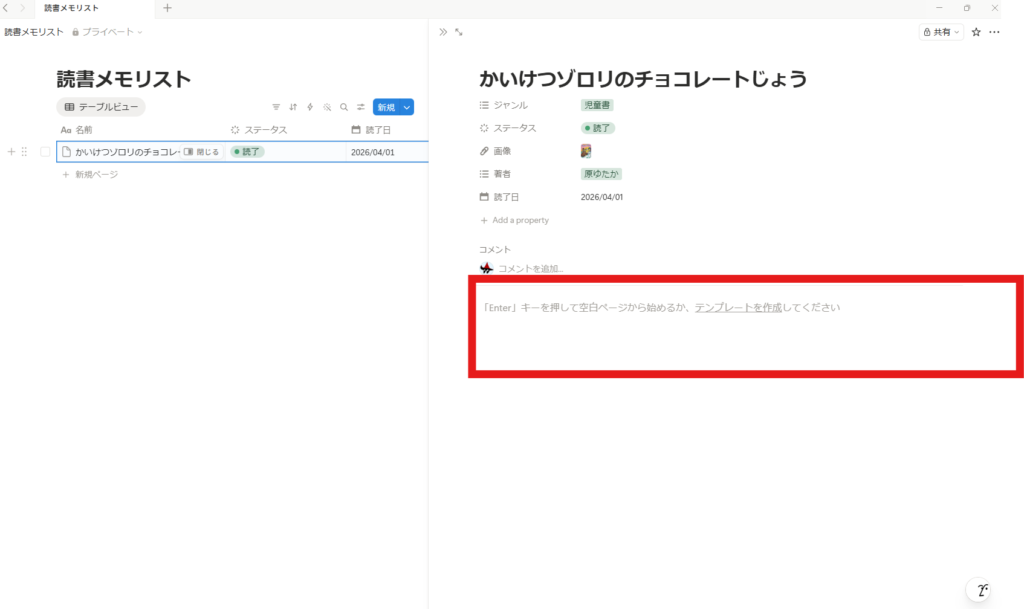Select the テーブルビュー view tab

pos(101,107)
